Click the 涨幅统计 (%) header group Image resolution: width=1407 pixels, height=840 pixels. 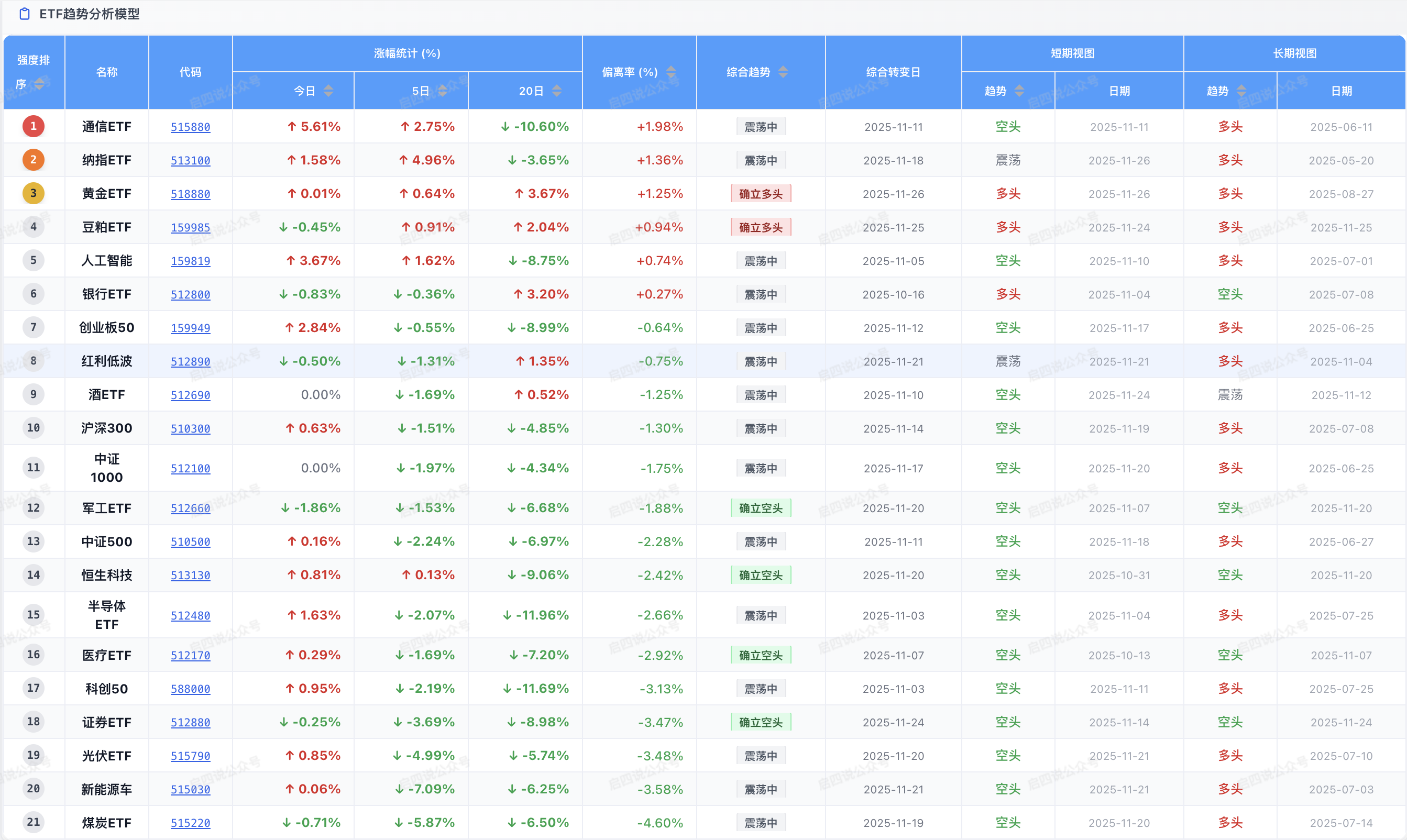click(x=407, y=53)
